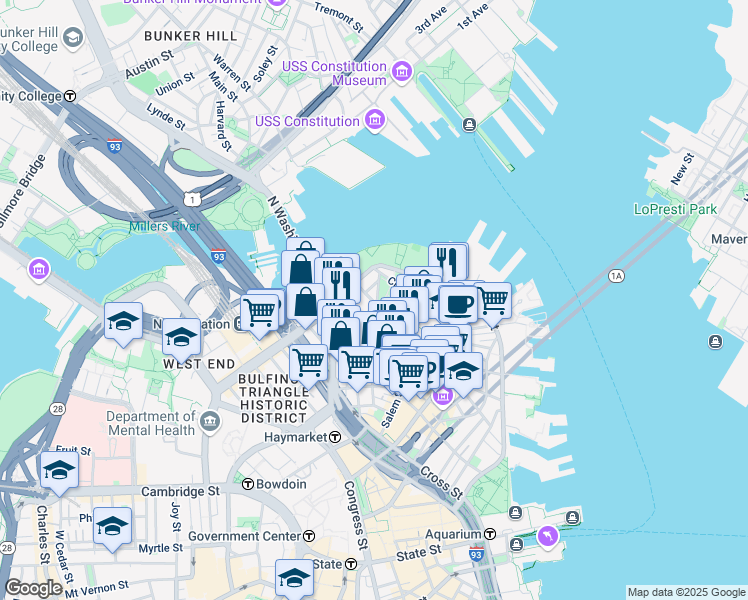Viewport: 748px width, 600px height.
Task: Click the I-93 shield near Lynde St
Action: [114, 146]
